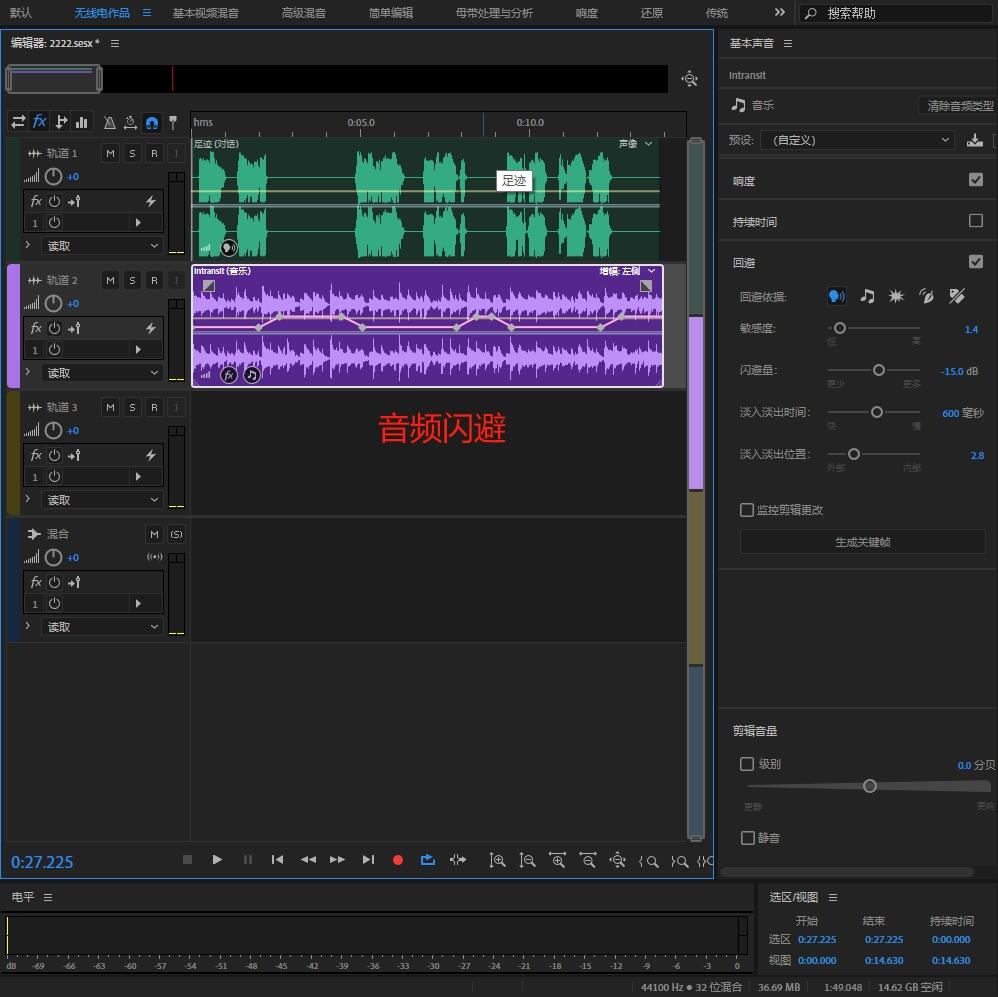Choose music as the ducking target

[867, 296]
